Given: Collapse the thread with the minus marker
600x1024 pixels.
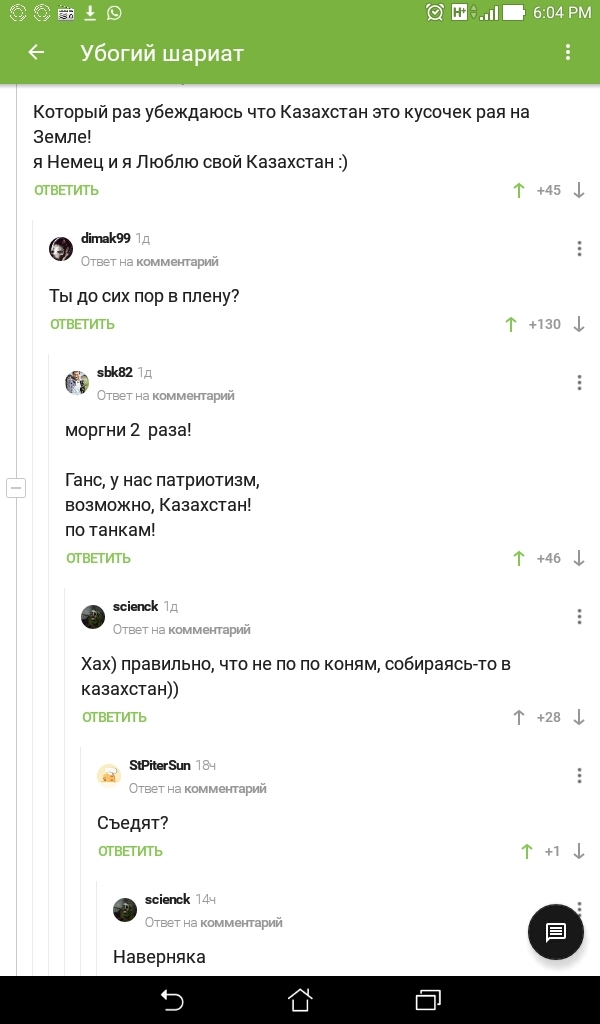Looking at the screenshot, I should 15,487.
